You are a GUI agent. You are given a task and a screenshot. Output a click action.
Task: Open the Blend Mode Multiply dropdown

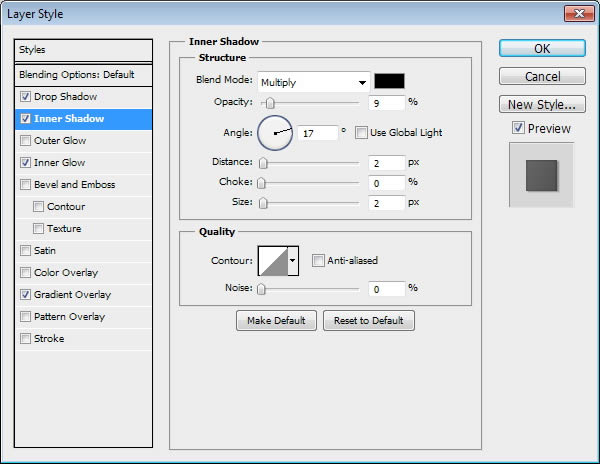click(x=314, y=82)
